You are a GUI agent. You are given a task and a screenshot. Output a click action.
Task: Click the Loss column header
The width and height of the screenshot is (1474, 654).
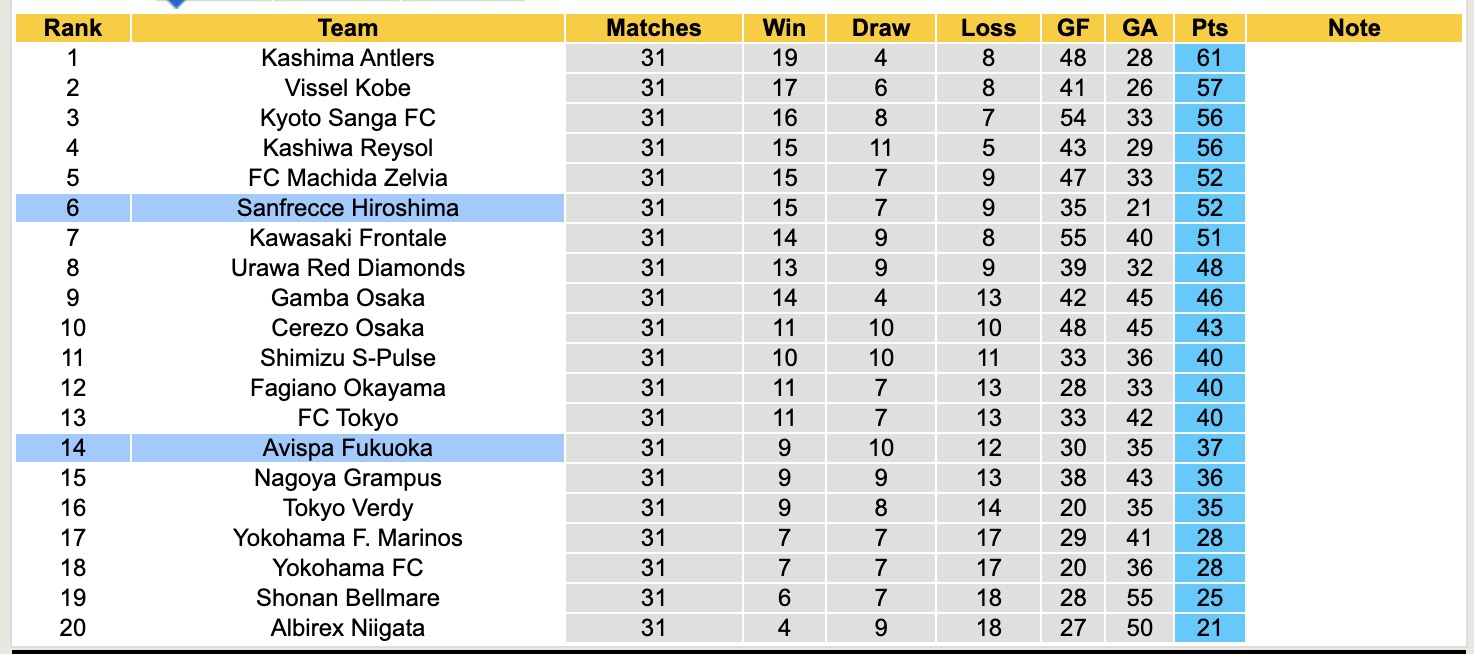(x=988, y=28)
